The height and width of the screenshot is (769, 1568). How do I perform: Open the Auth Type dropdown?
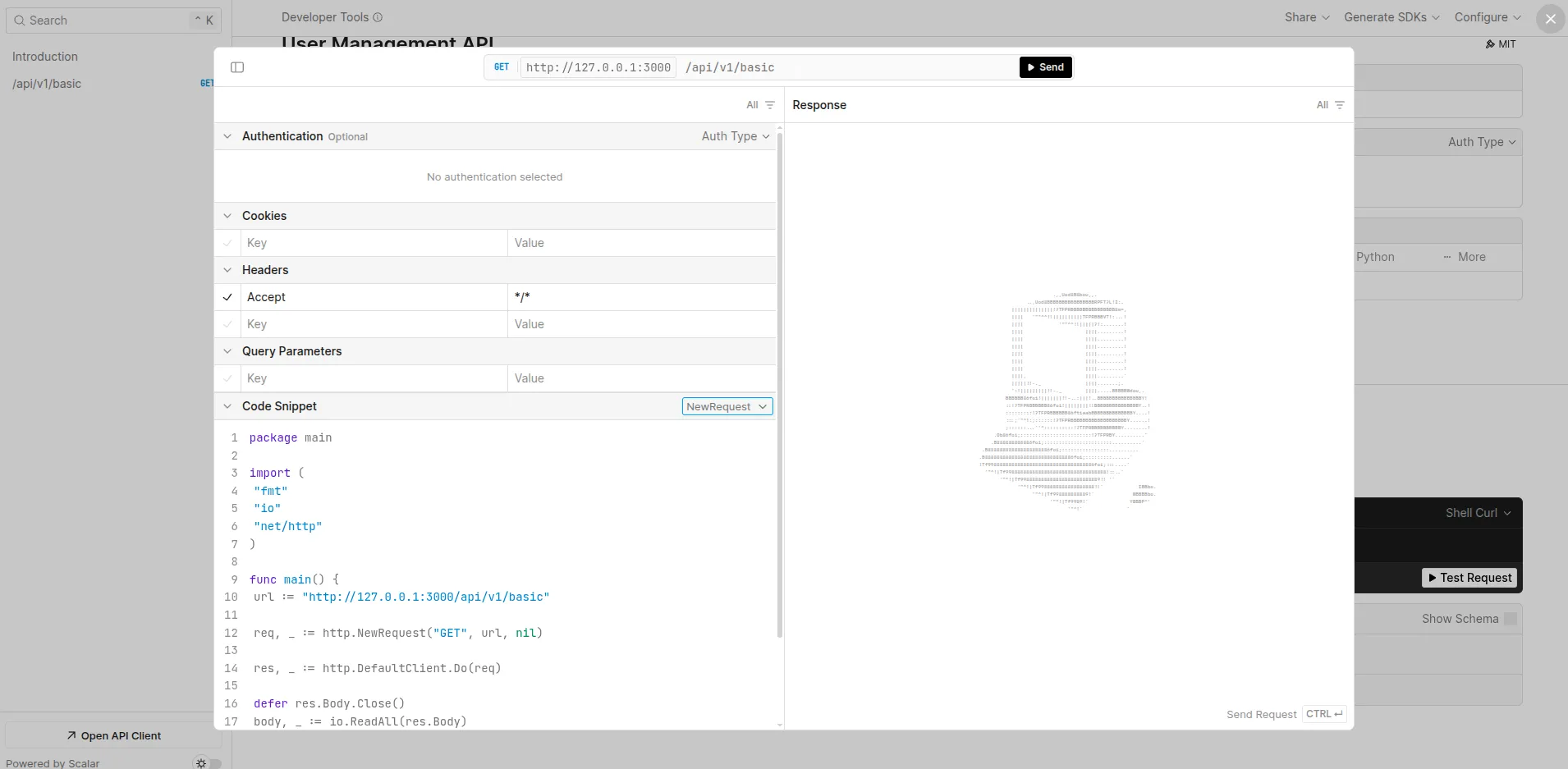coord(735,136)
